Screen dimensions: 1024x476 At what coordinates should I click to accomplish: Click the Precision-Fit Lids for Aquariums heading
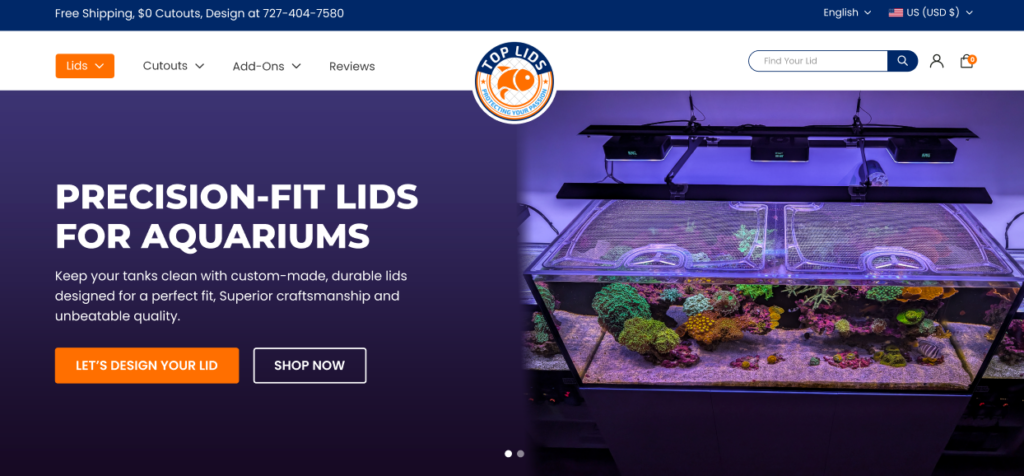[x=237, y=216]
